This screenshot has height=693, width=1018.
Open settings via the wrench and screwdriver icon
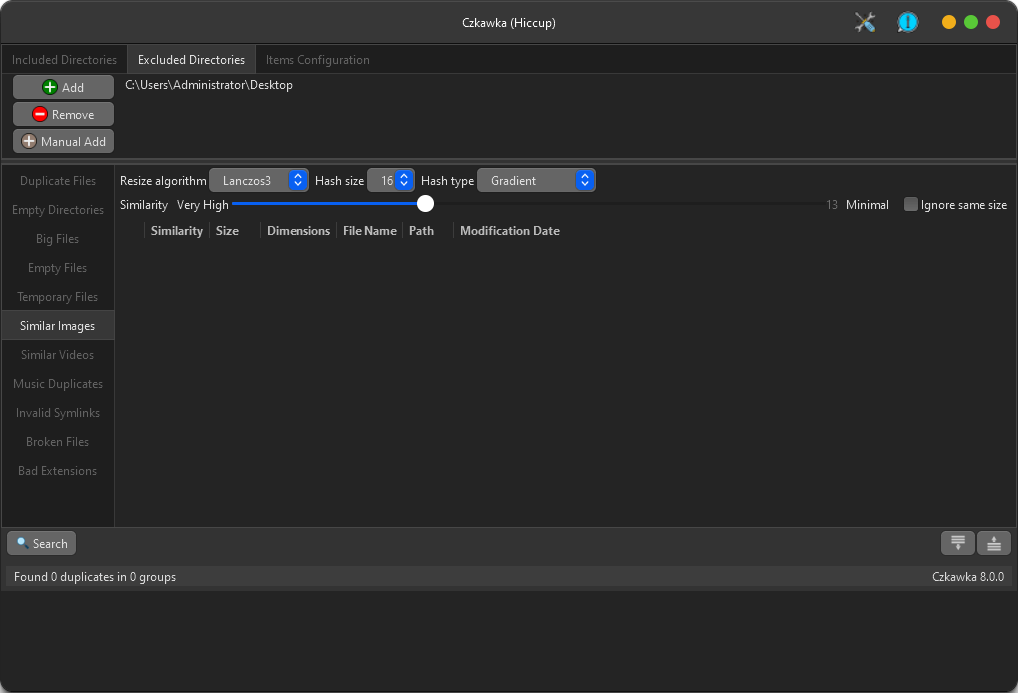click(x=864, y=21)
